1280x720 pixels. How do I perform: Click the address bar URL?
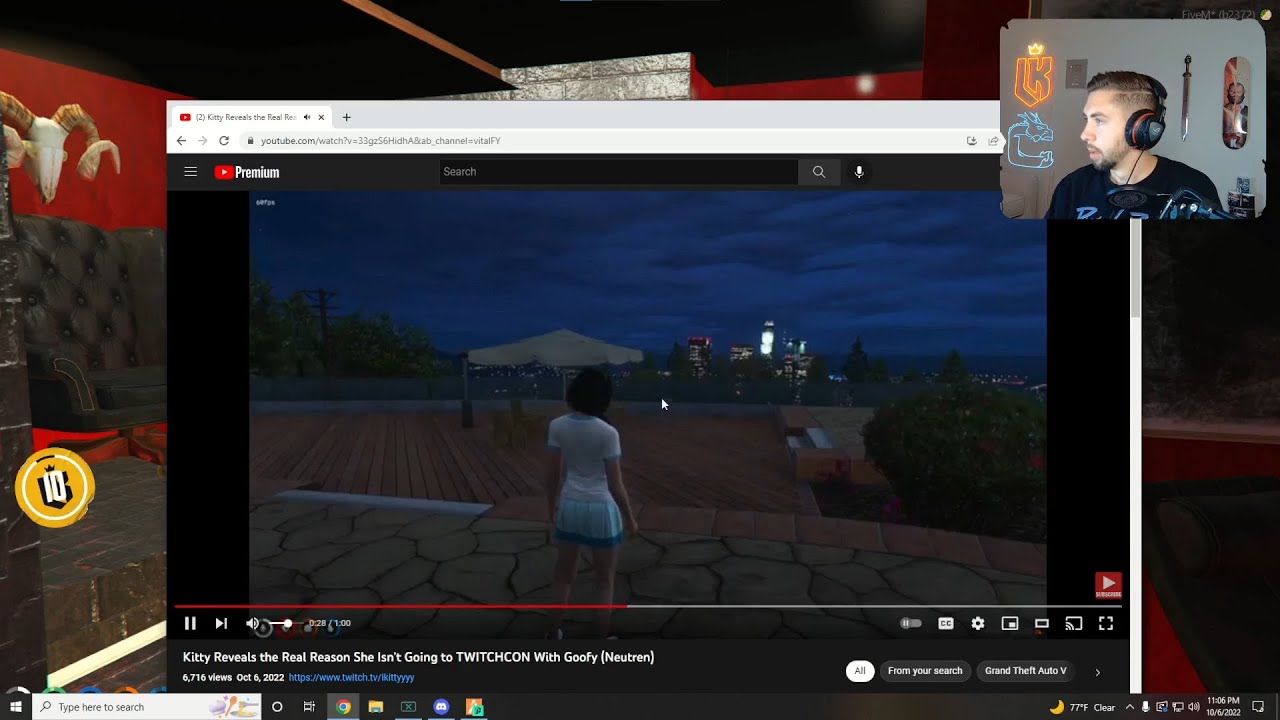point(380,141)
